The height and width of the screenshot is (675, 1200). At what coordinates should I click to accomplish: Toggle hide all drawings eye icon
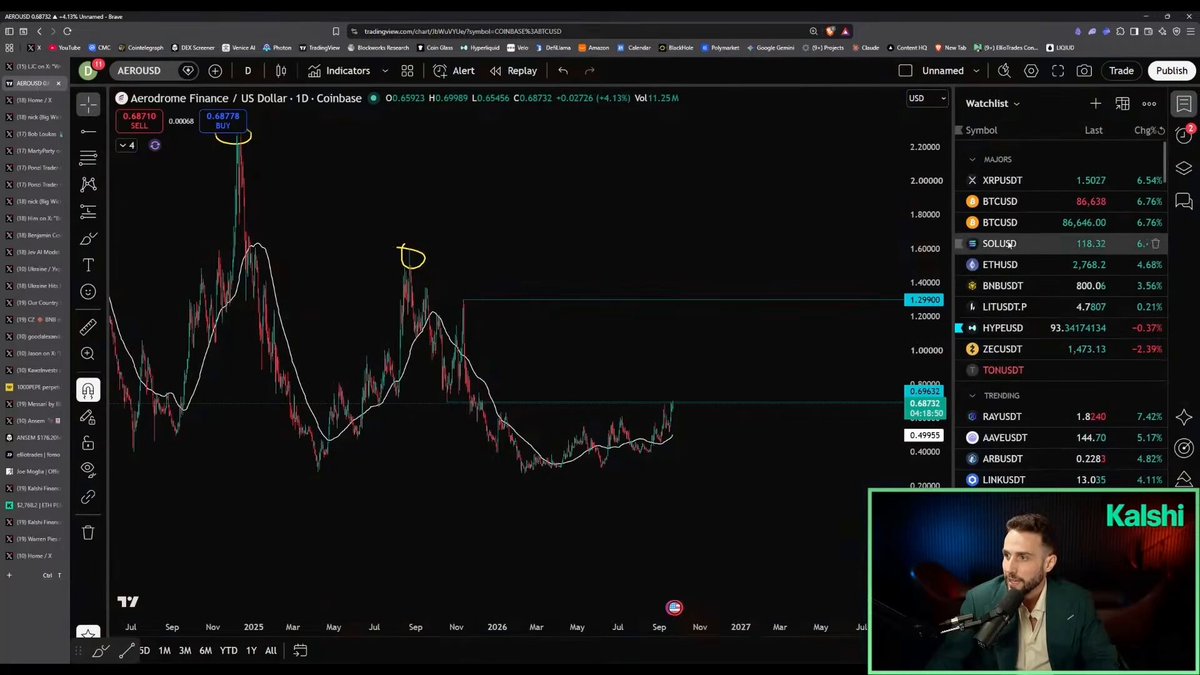pyautogui.click(x=88, y=469)
